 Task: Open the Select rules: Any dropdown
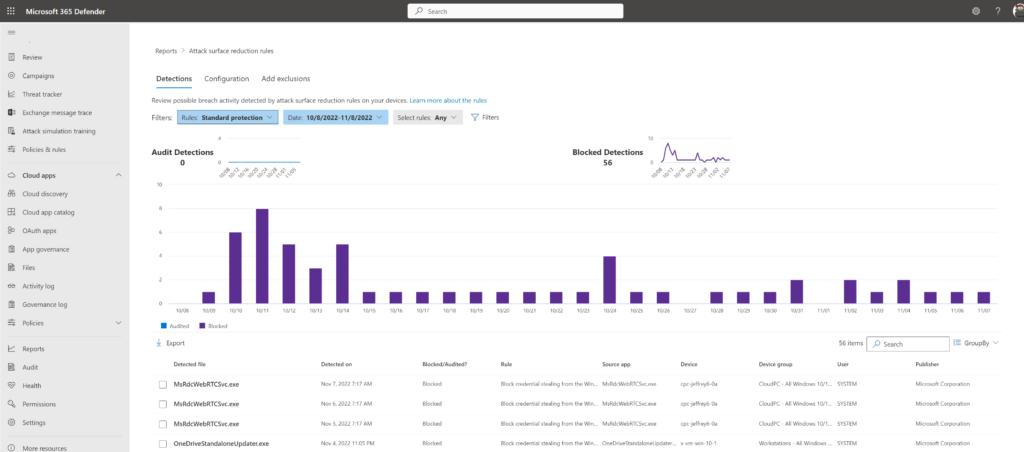427,118
